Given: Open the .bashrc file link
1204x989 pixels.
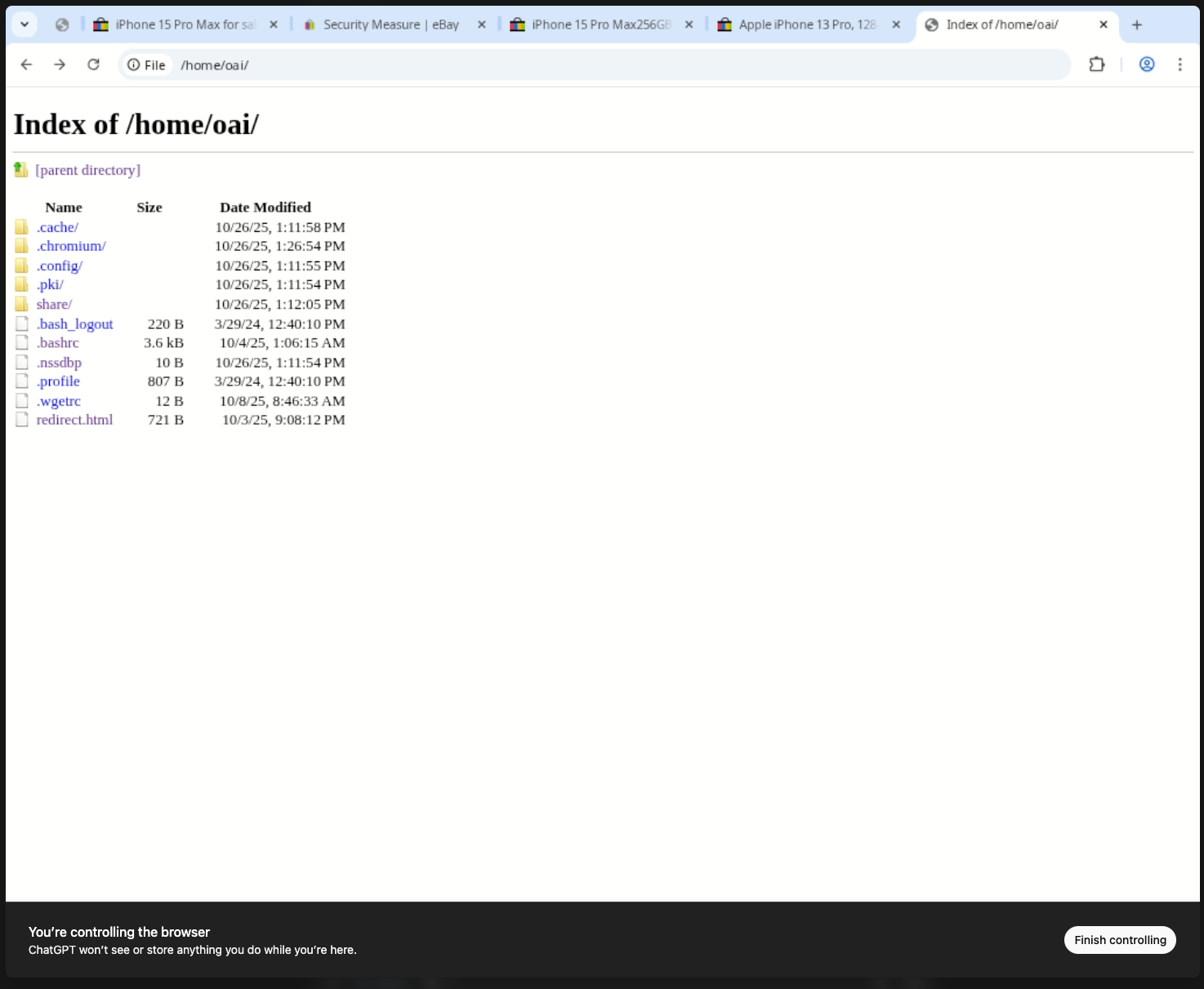Looking at the screenshot, I should tap(57, 342).
